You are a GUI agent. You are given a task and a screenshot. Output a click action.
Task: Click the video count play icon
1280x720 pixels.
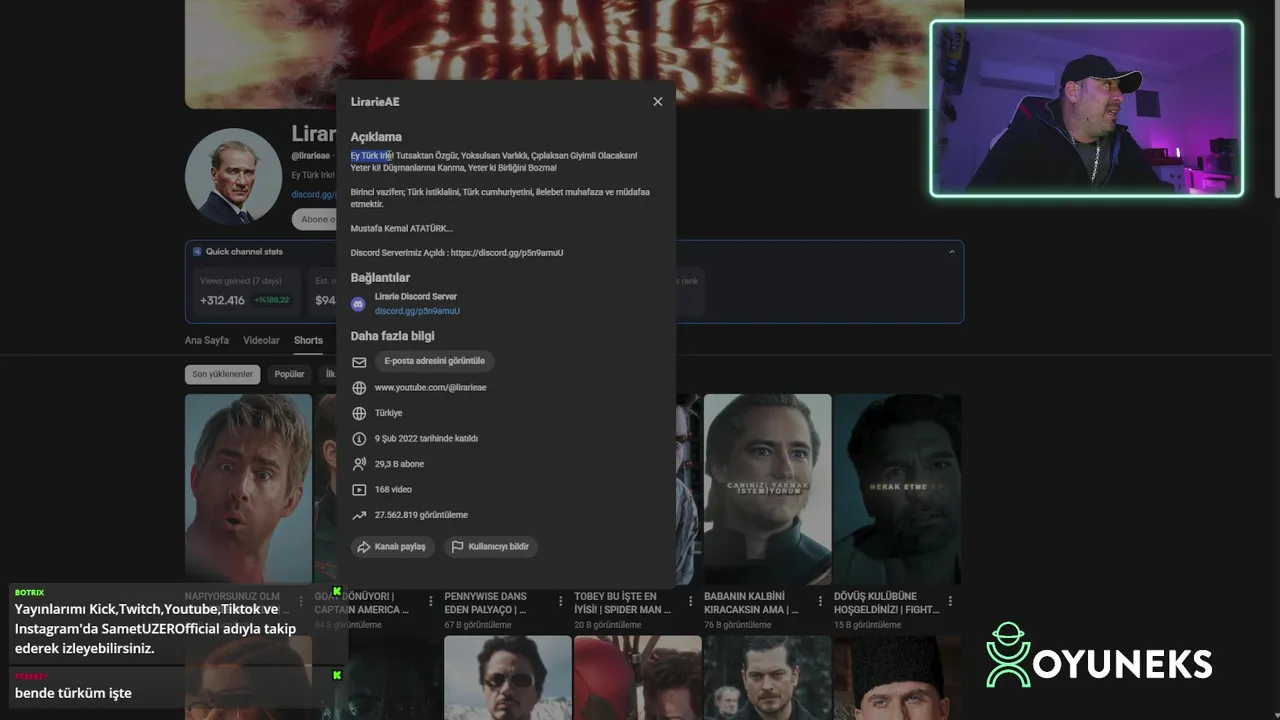pyautogui.click(x=359, y=490)
